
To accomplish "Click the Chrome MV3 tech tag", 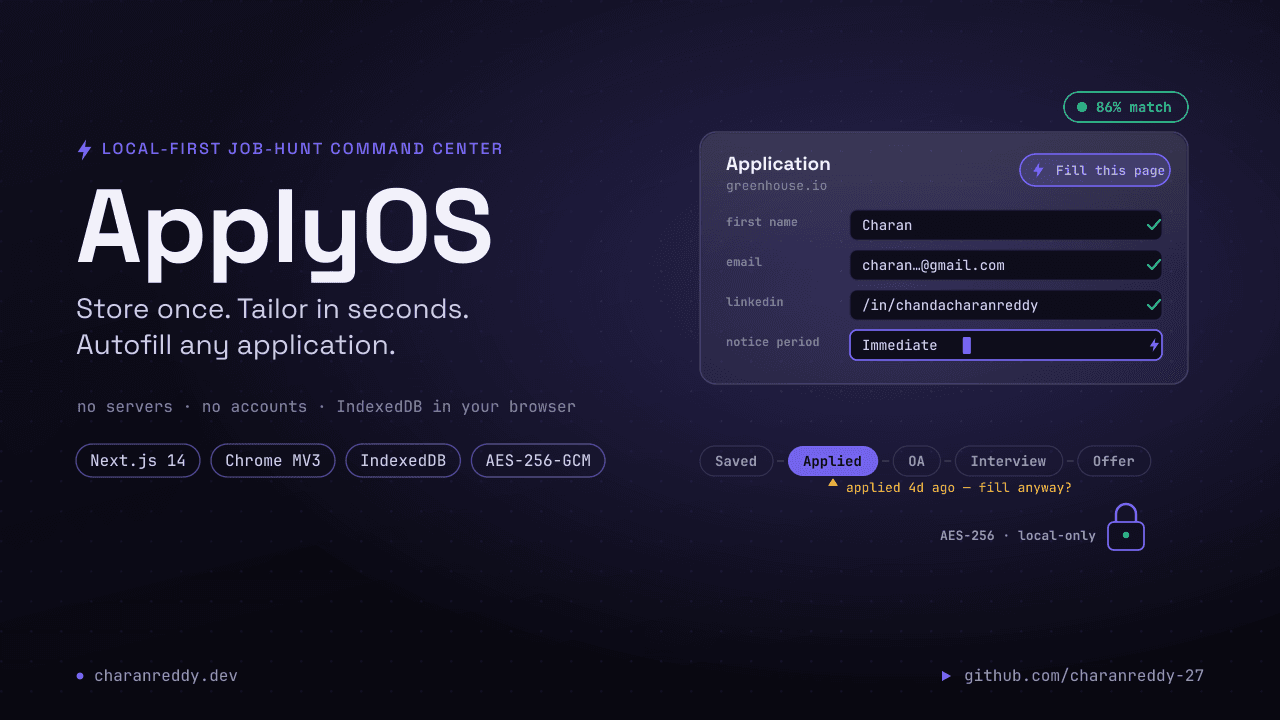I will (x=273, y=461).
